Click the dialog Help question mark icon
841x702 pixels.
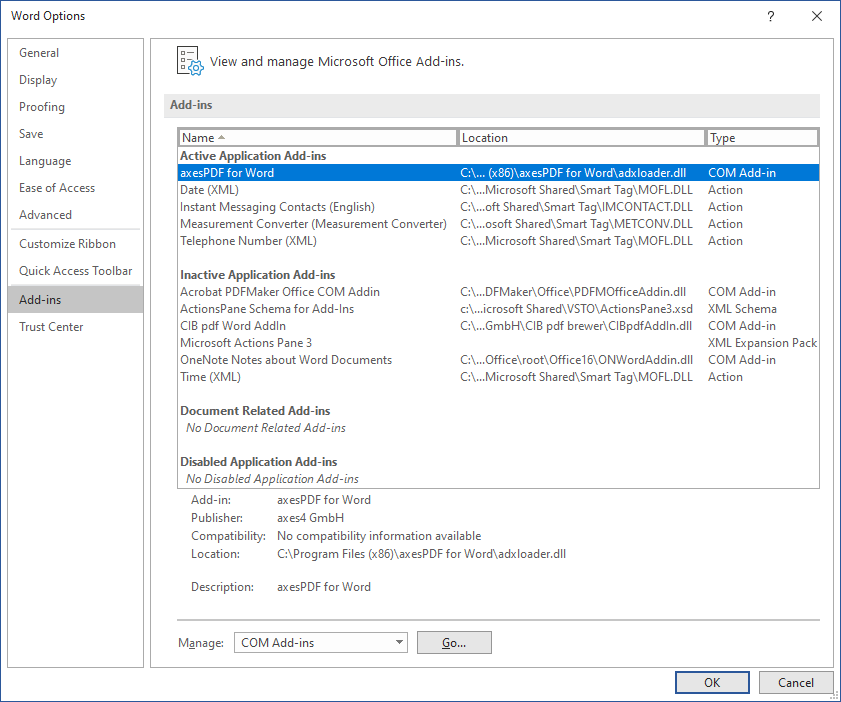(770, 16)
